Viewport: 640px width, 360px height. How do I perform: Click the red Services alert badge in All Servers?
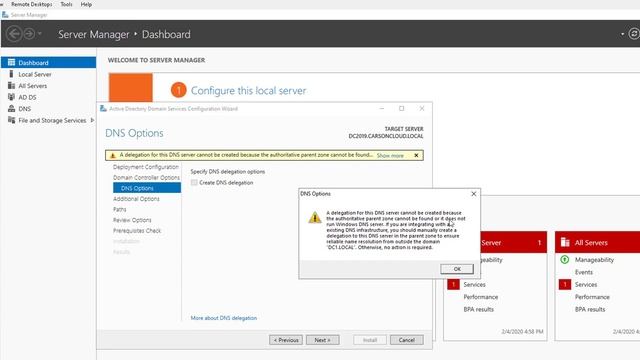(565, 284)
